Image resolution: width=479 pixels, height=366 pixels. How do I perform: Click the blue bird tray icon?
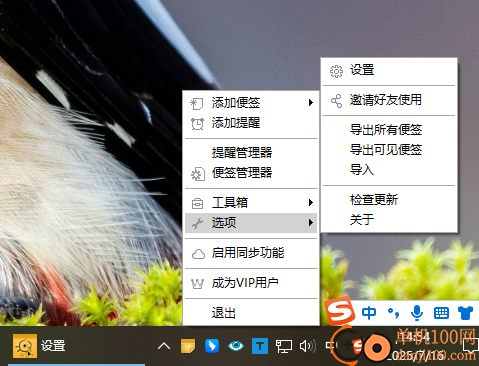point(212,346)
